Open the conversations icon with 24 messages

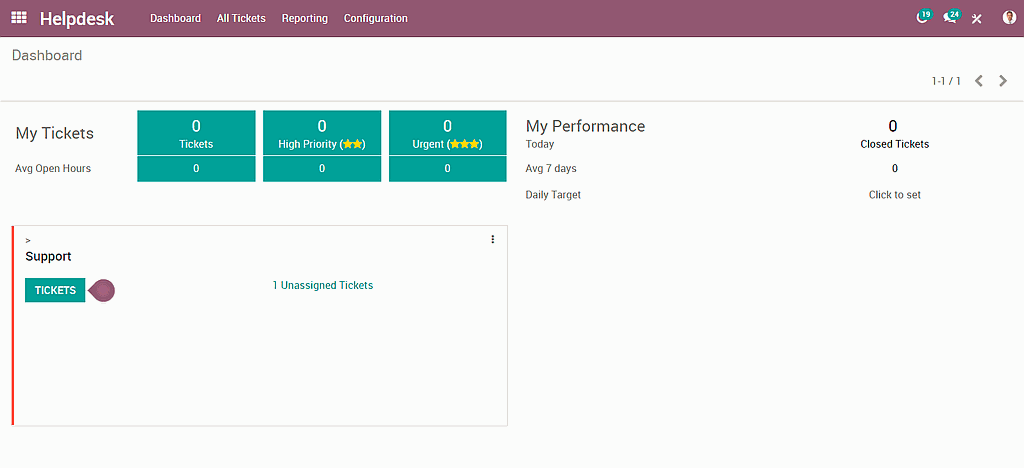[950, 18]
